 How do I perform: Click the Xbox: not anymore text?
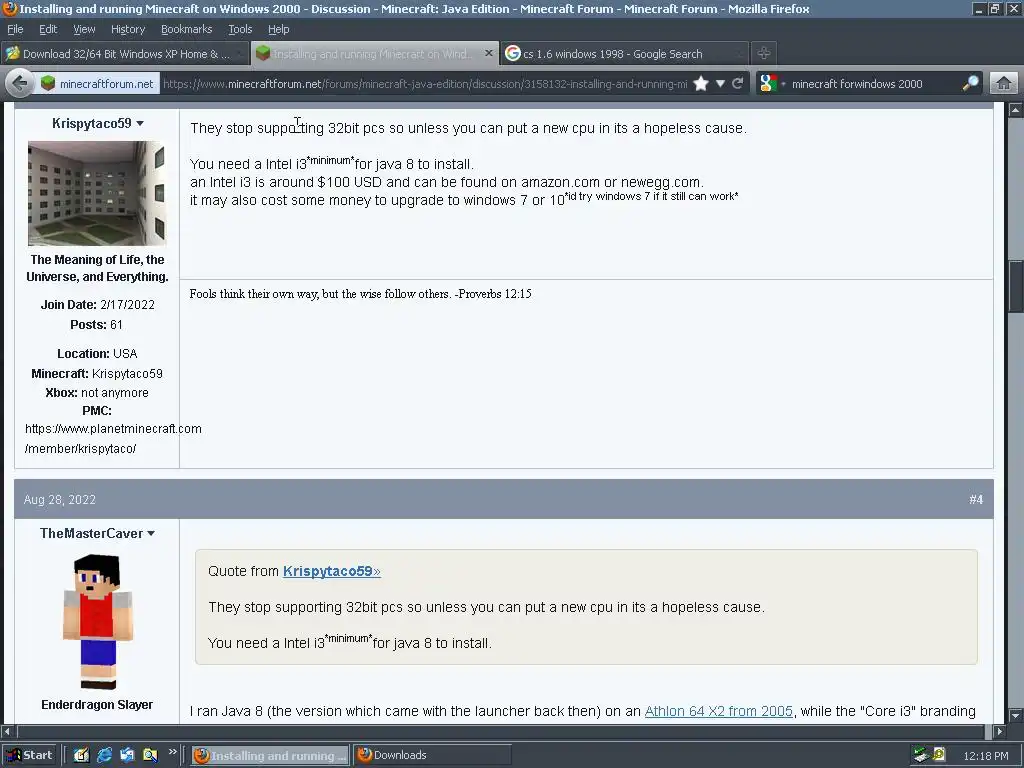tap(97, 392)
